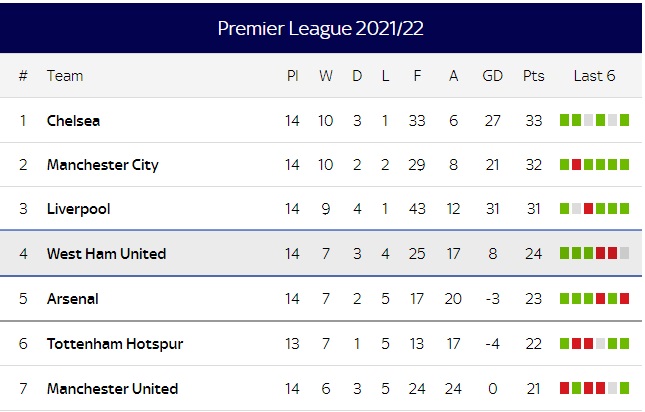Open the Manchester City team link

coord(102,165)
